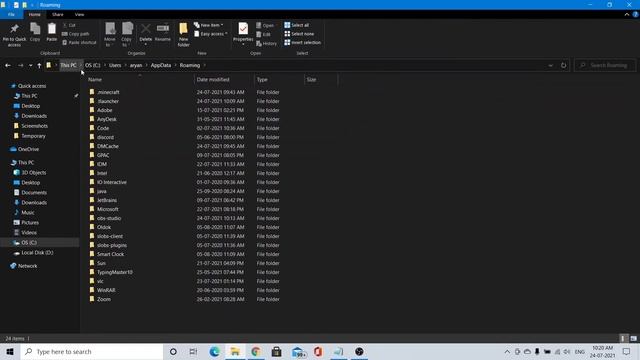Image resolution: width=640 pixels, height=360 pixels.
Task: Select the discord folder
Action: [x=105, y=137]
